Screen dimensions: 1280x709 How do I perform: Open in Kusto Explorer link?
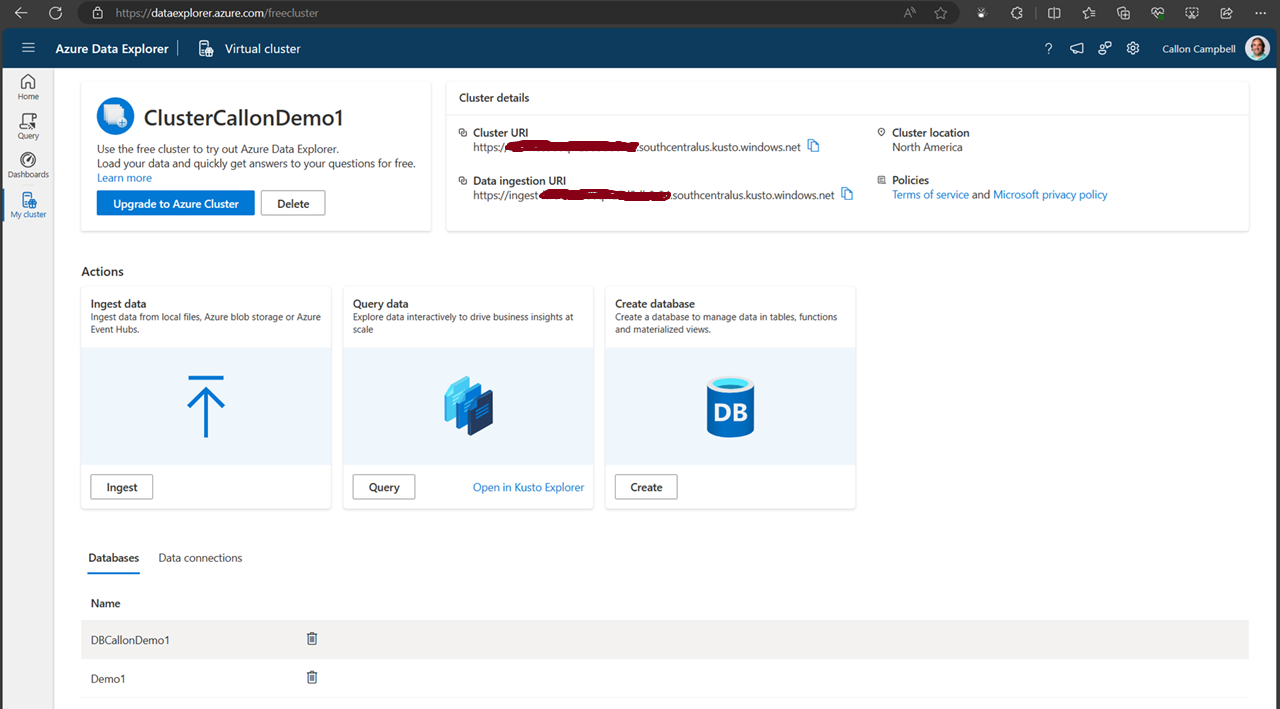pyautogui.click(x=528, y=487)
